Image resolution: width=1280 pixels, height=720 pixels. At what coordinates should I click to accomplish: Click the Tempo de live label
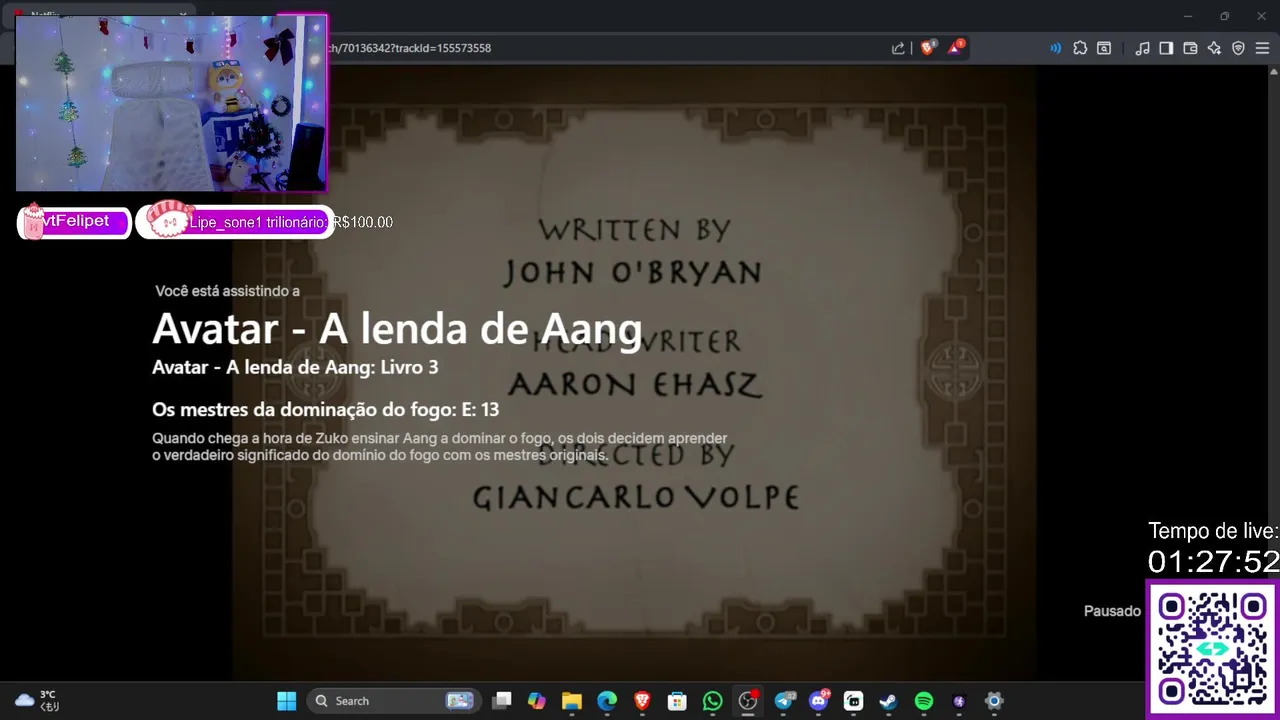pos(1213,531)
